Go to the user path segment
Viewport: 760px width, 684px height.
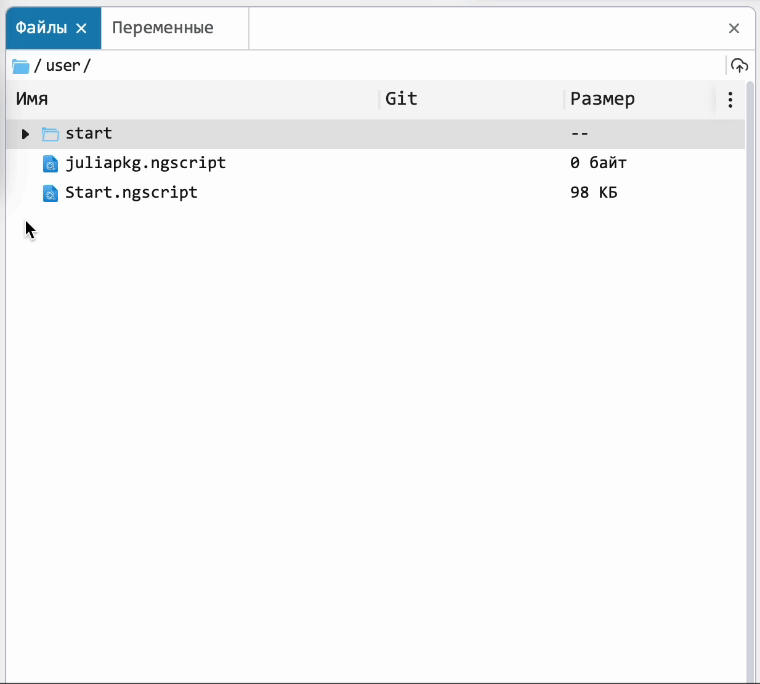click(63, 66)
